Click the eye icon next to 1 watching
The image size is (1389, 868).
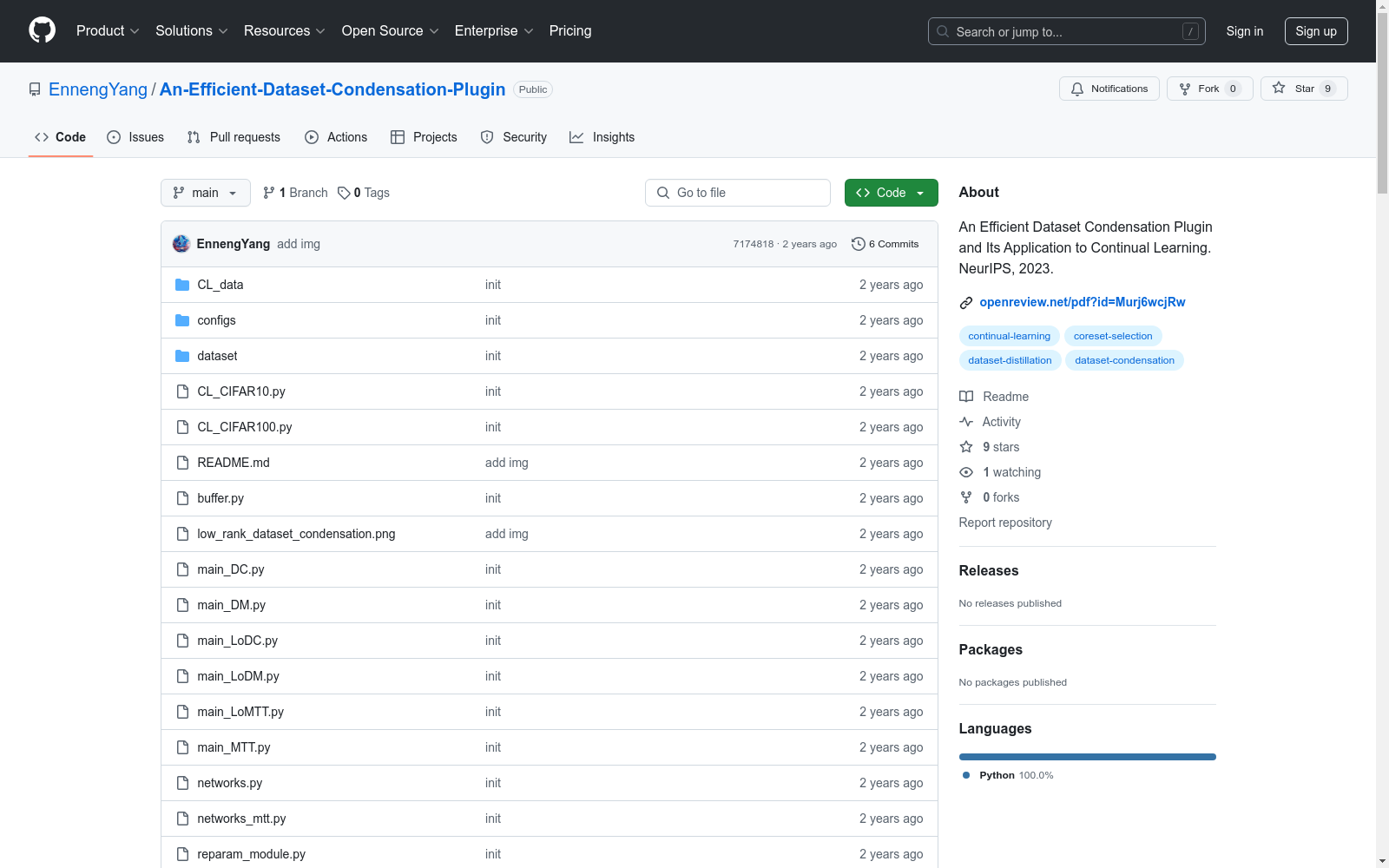click(966, 472)
